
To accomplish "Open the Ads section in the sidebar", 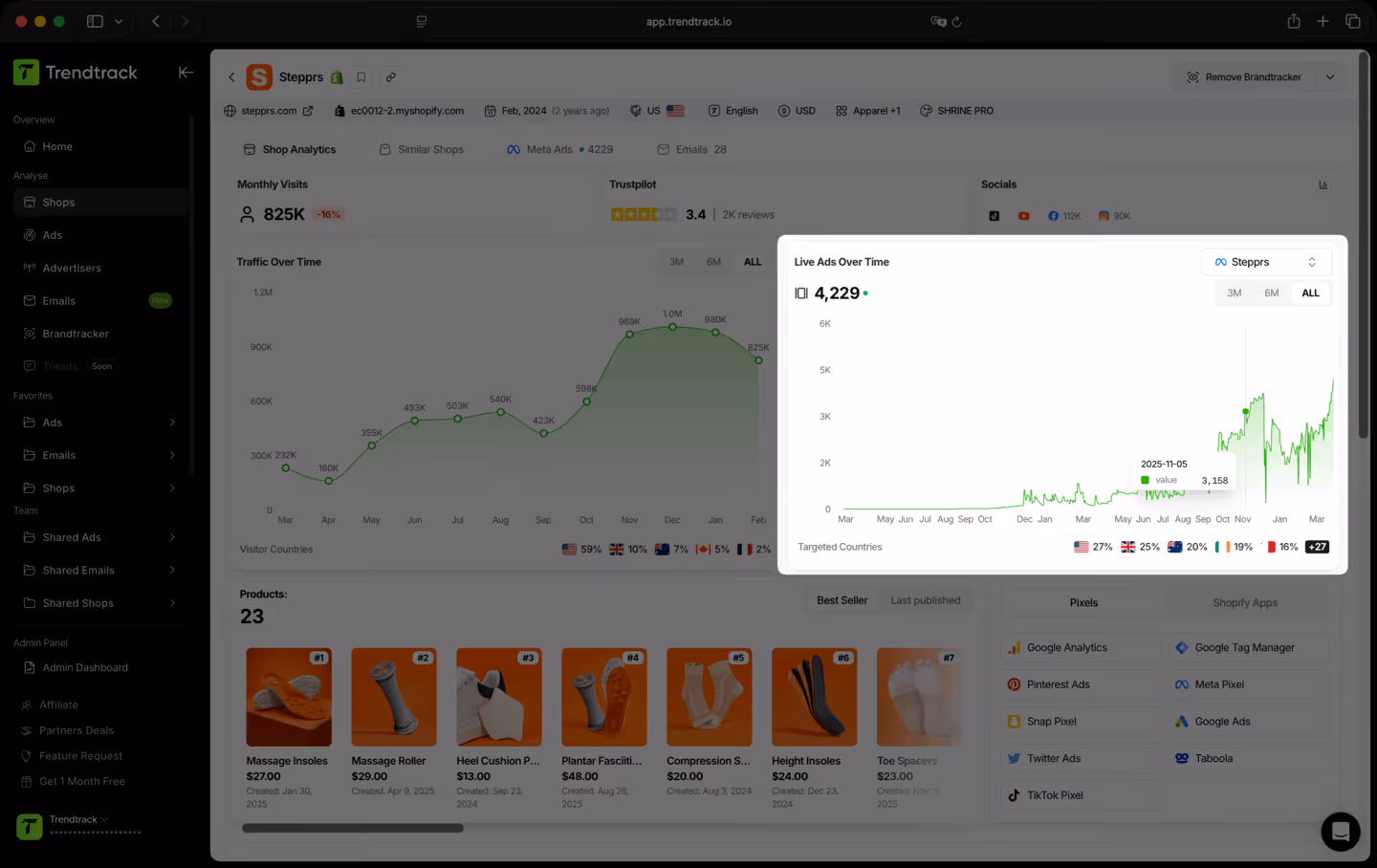I will pos(57,235).
